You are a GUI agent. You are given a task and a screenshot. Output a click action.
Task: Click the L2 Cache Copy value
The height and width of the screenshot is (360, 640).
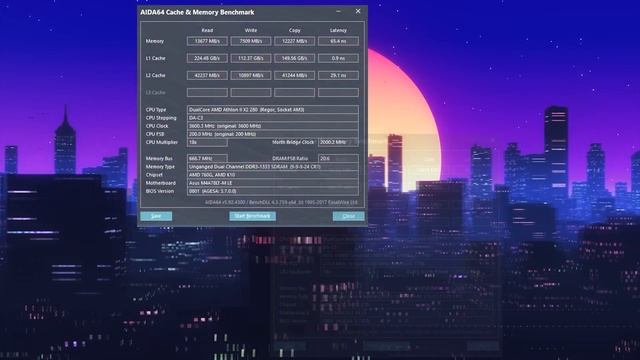click(294, 76)
